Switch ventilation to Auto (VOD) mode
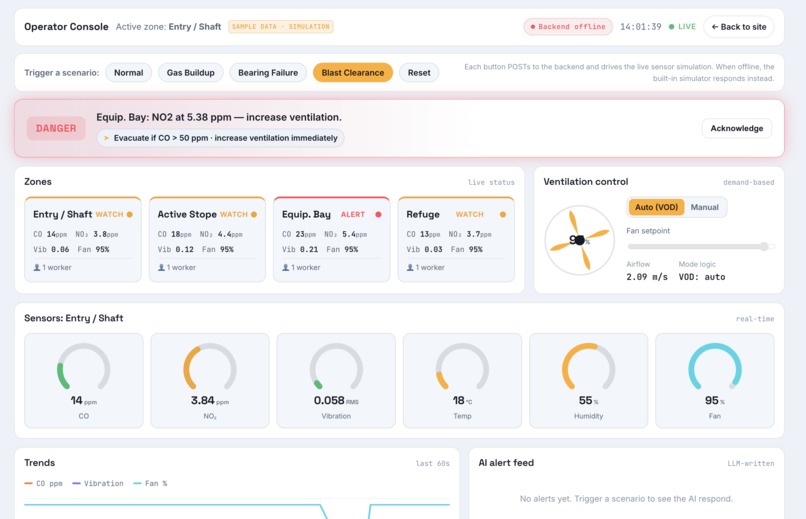 tap(656, 207)
